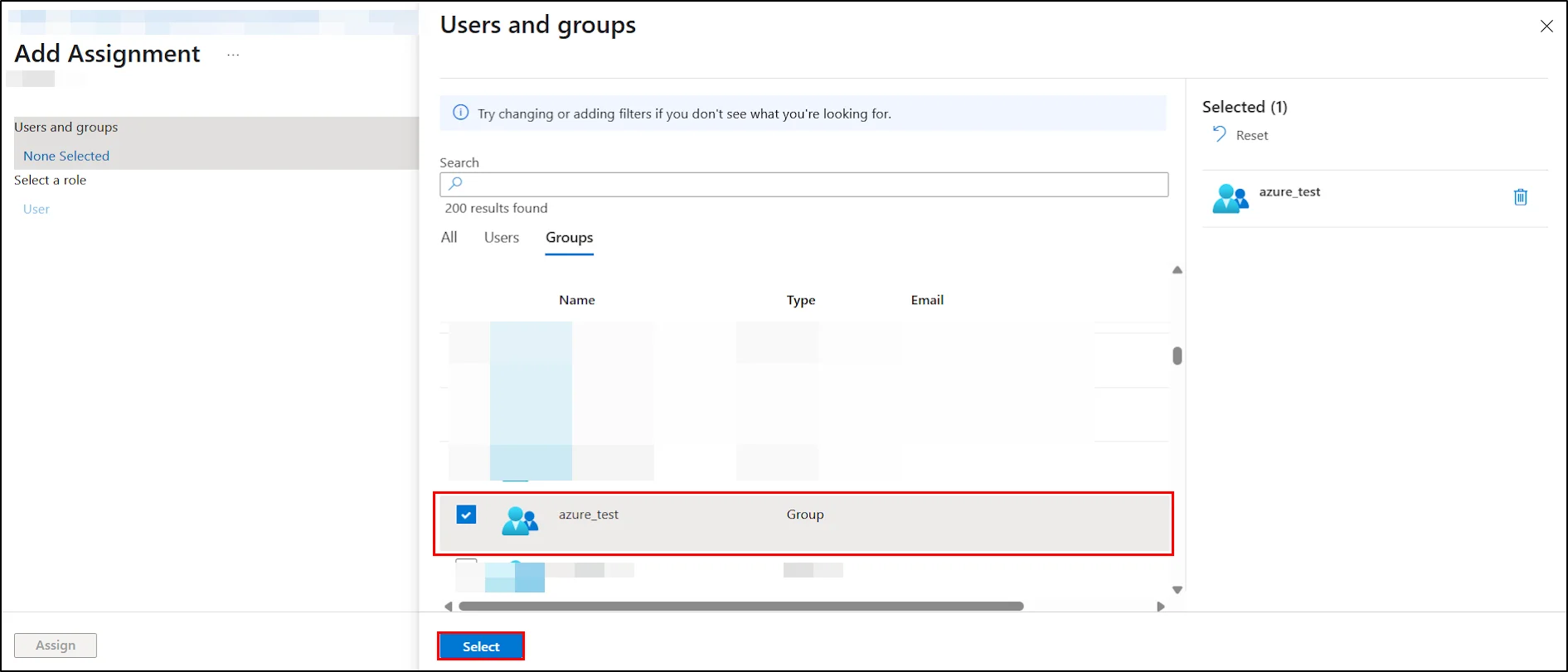The height and width of the screenshot is (672, 1568).
Task: Open the User role link
Action: 36,209
